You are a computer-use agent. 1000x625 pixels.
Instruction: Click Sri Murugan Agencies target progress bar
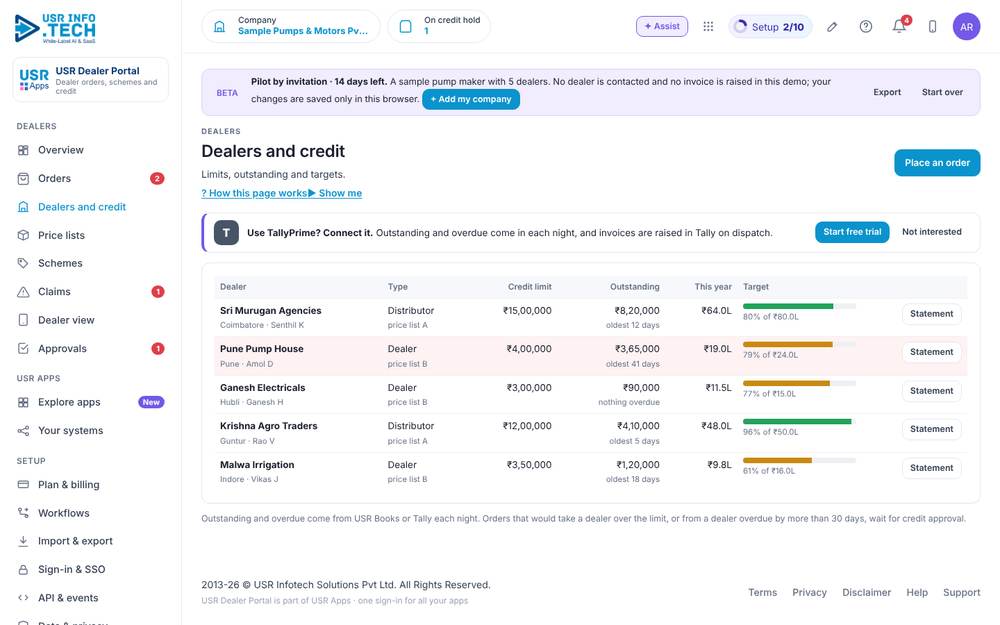[799, 306]
